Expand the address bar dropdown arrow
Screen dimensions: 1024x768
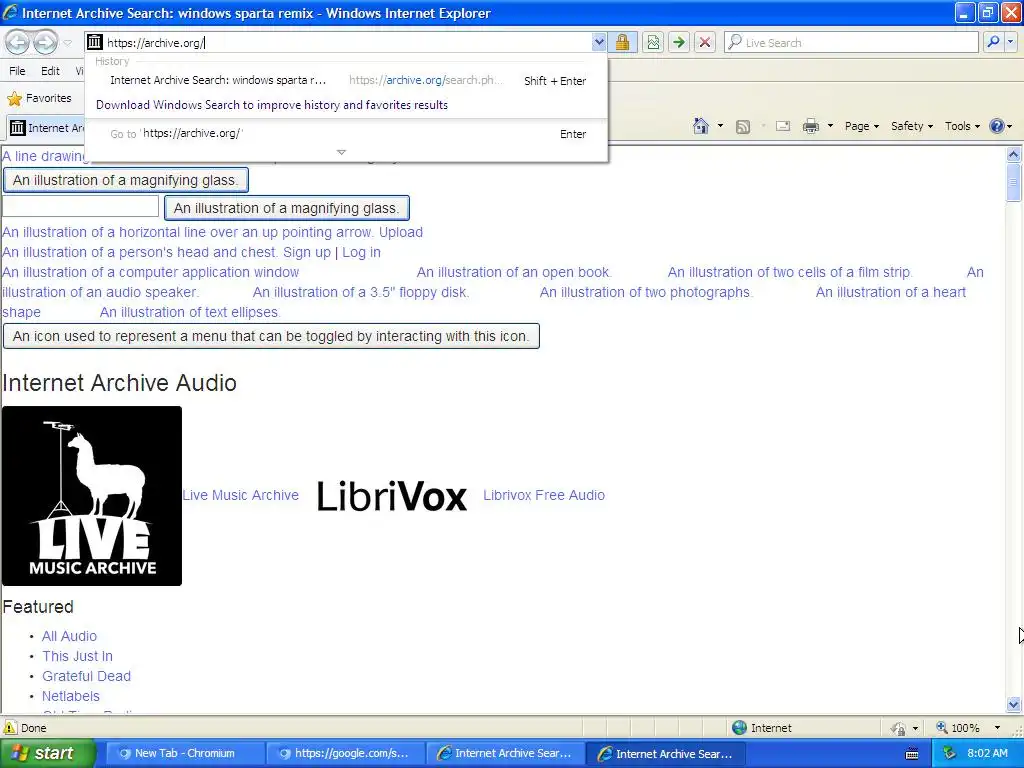click(599, 42)
